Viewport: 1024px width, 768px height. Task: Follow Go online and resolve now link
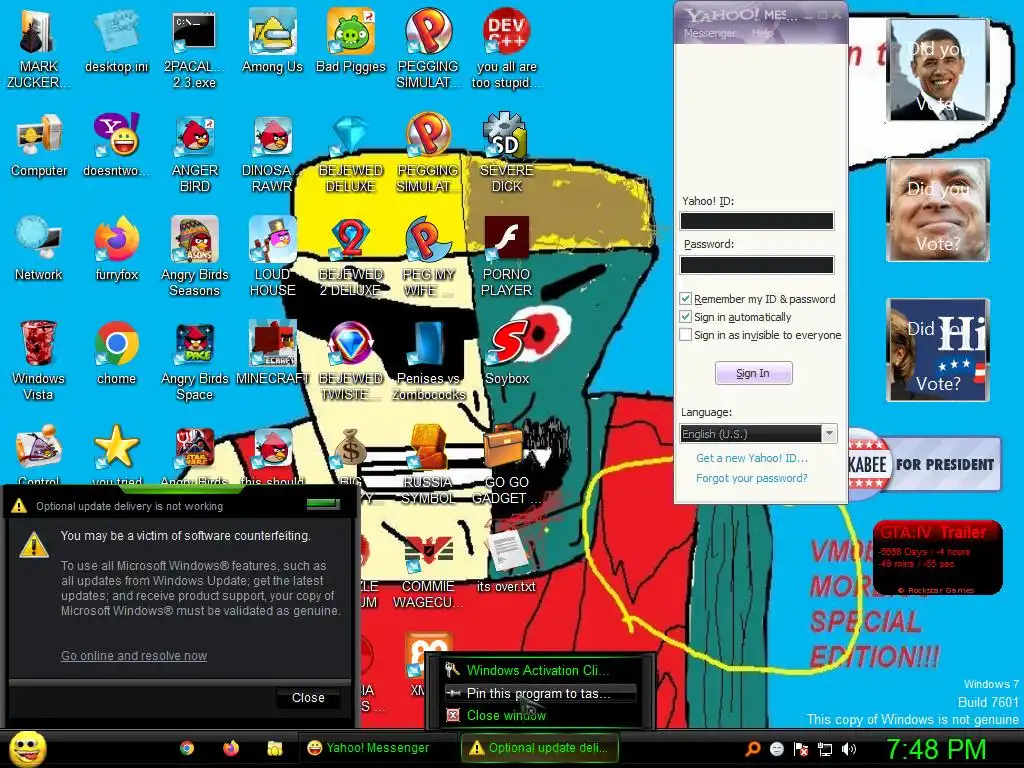[134, 656]
